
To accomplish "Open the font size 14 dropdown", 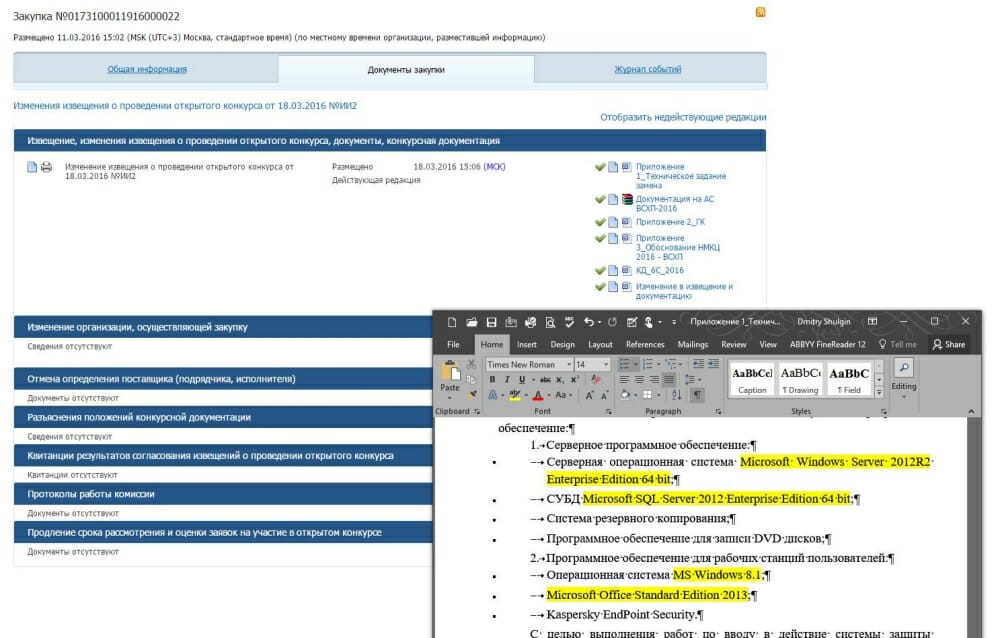I will pyautogui.click(x=605, y=364).
